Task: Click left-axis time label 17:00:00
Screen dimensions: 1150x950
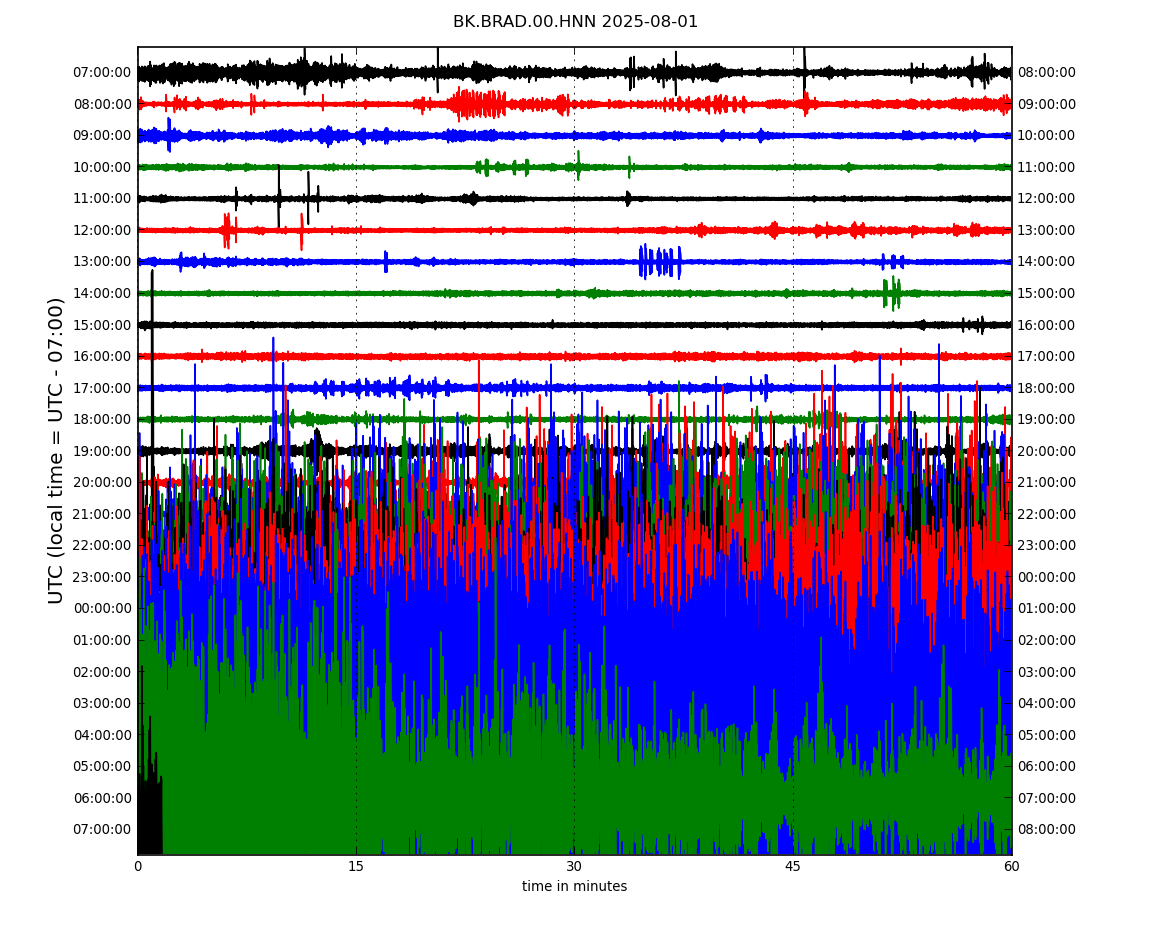Action: coord(102,388)
